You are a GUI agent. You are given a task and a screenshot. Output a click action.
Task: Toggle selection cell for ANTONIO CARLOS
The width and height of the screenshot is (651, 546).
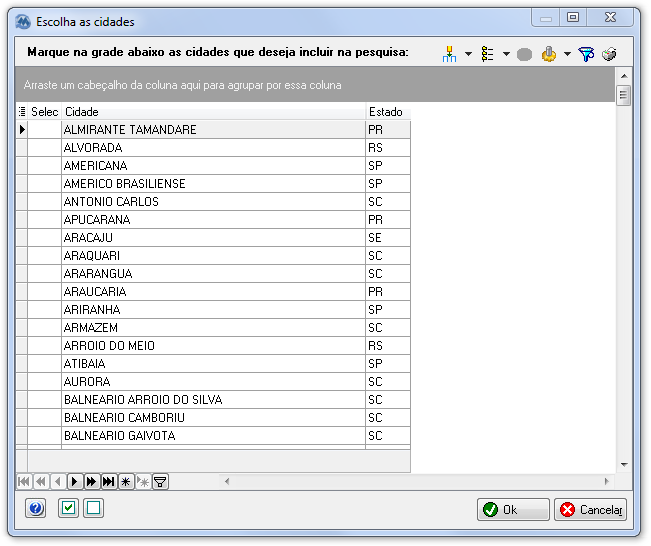tap(44, 201)
